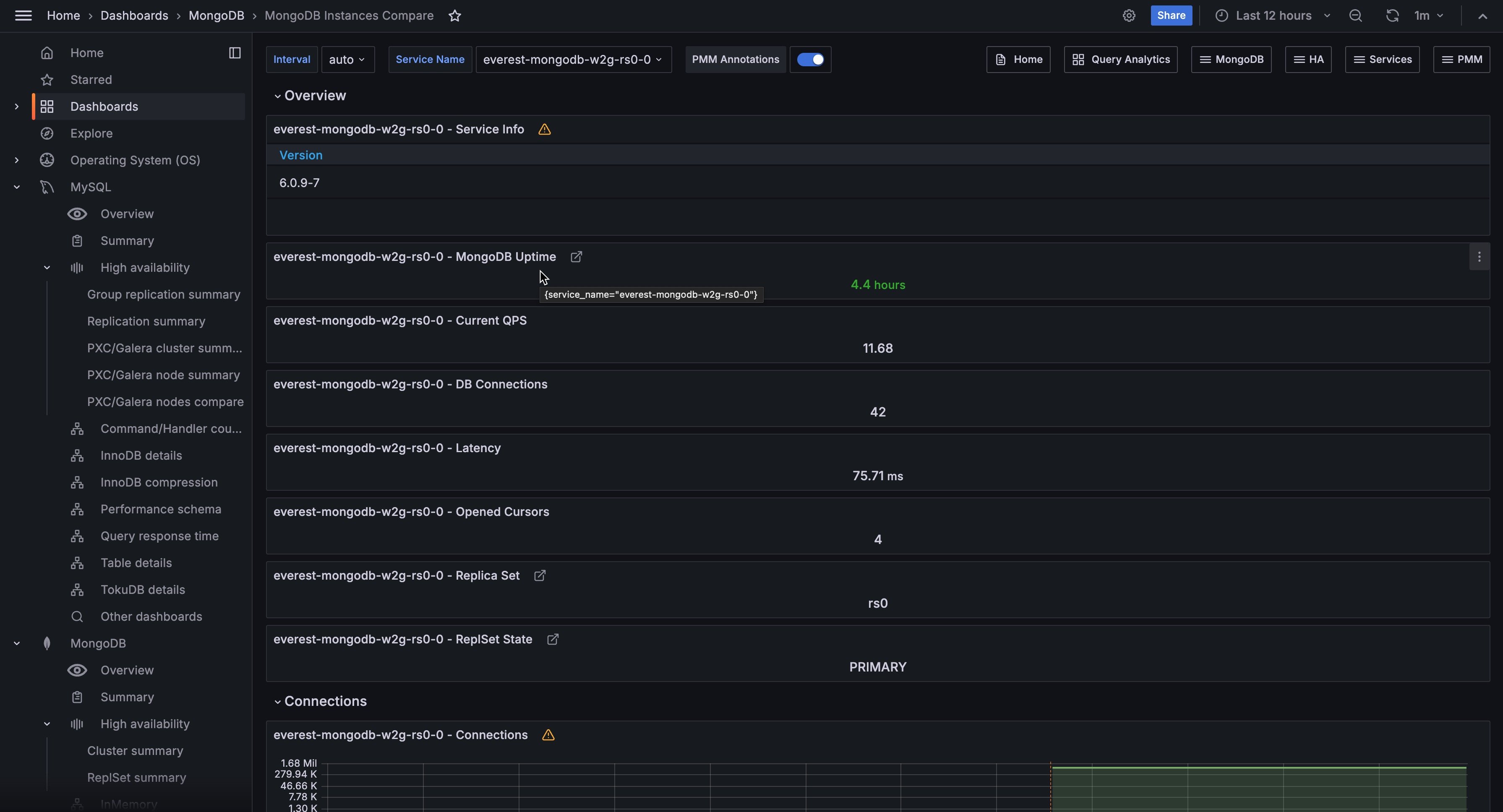Dock the sidebar menu panel icon
The height and width of the screenshot is (812, 1503).
tap(235, 53)
